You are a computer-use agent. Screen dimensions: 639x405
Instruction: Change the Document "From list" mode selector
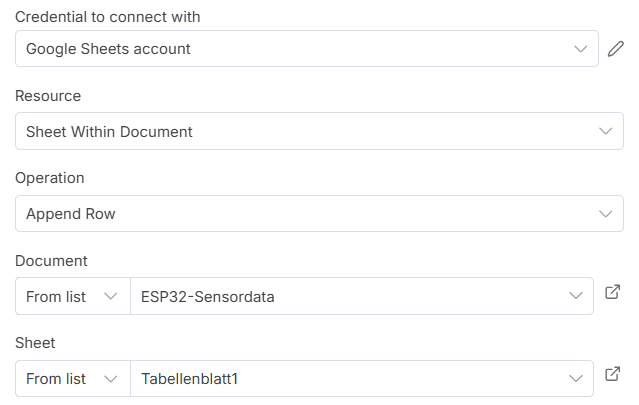[x=72, y=297]
